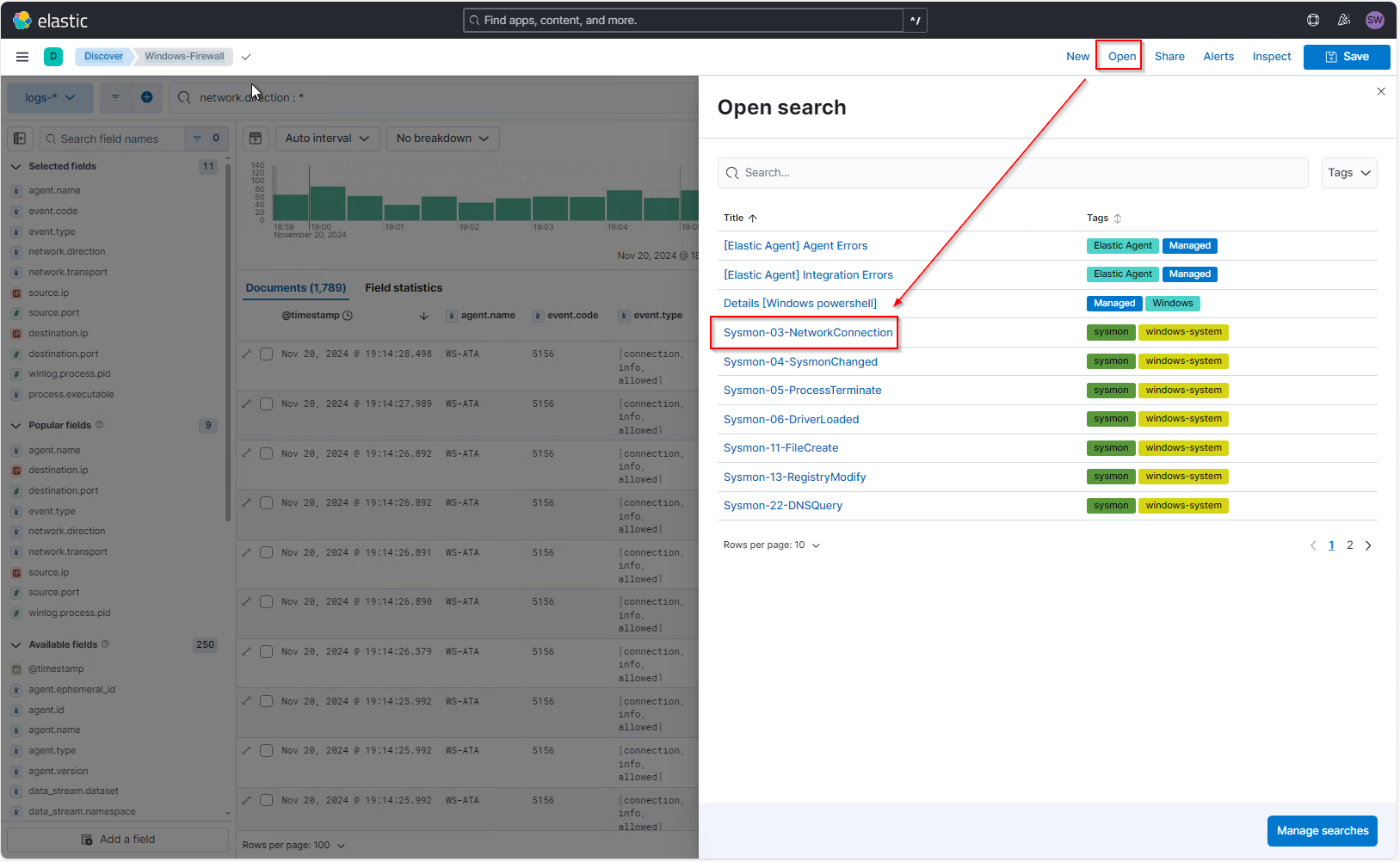Viewport: 1400px width, 862px height.
Task: Click the Elastic logo icon
Action: coord(22,20)
